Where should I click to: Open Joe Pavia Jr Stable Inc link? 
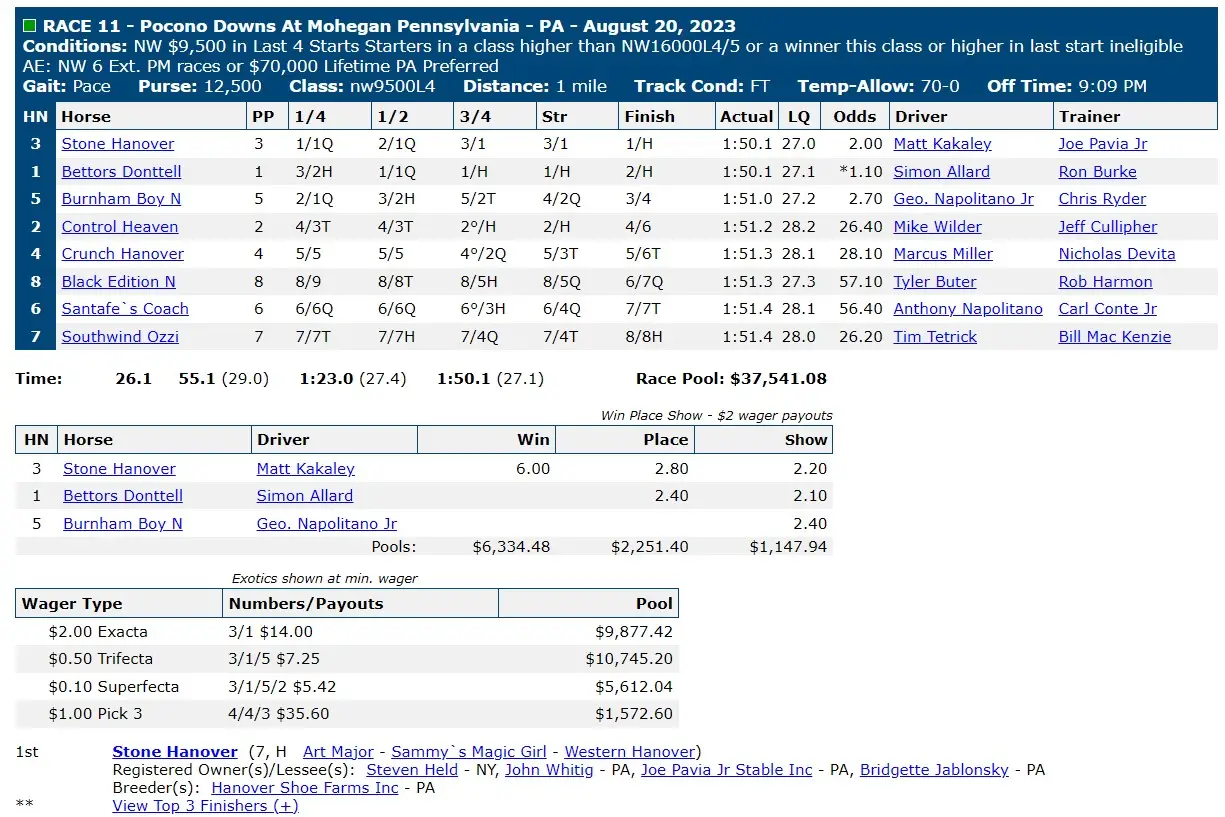point(727,770)
